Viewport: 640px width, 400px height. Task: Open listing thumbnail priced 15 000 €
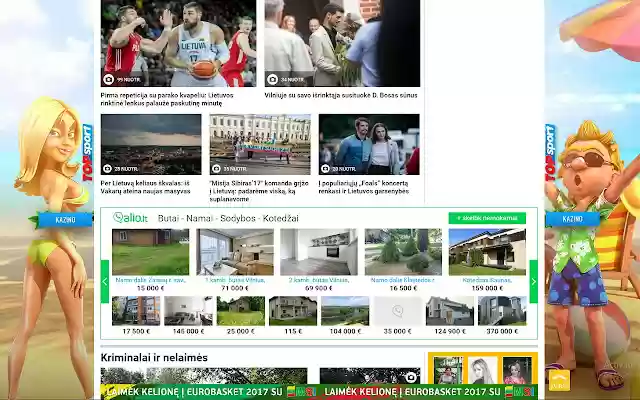pyautogui.click(x=151, y=252)
